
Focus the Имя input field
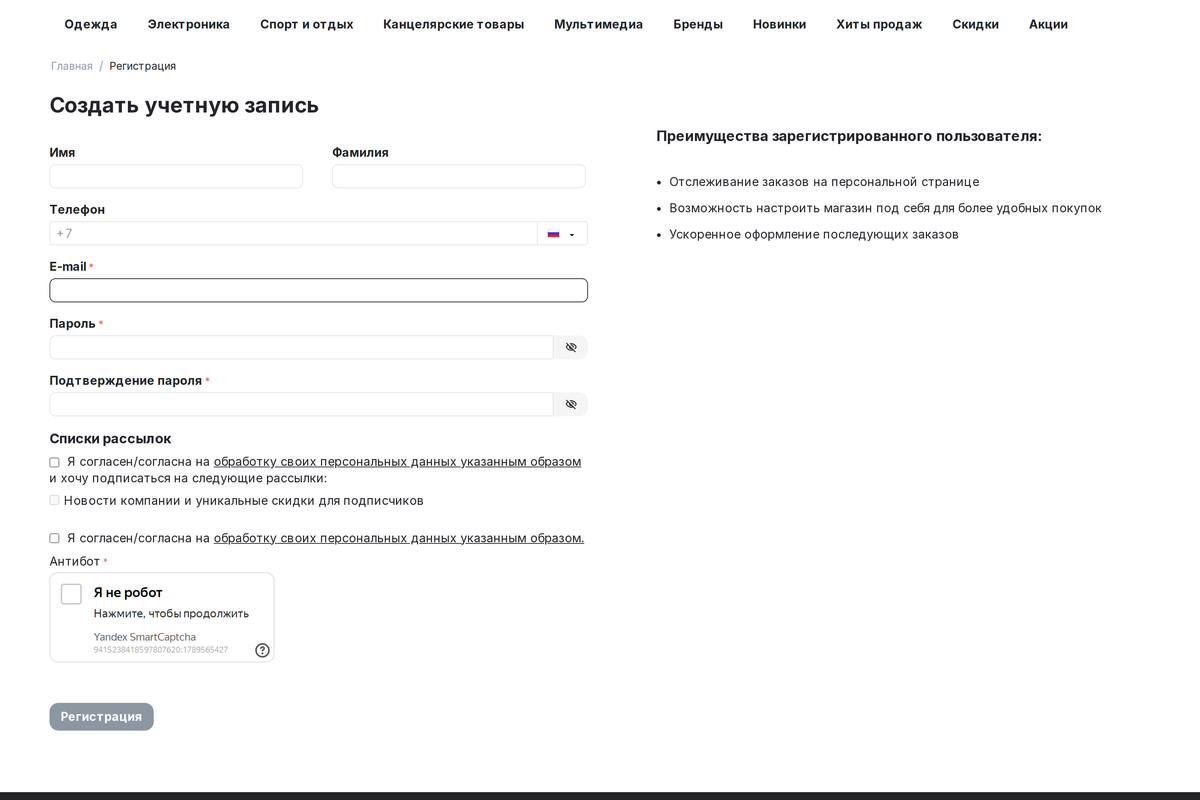[x=176, y=176]
